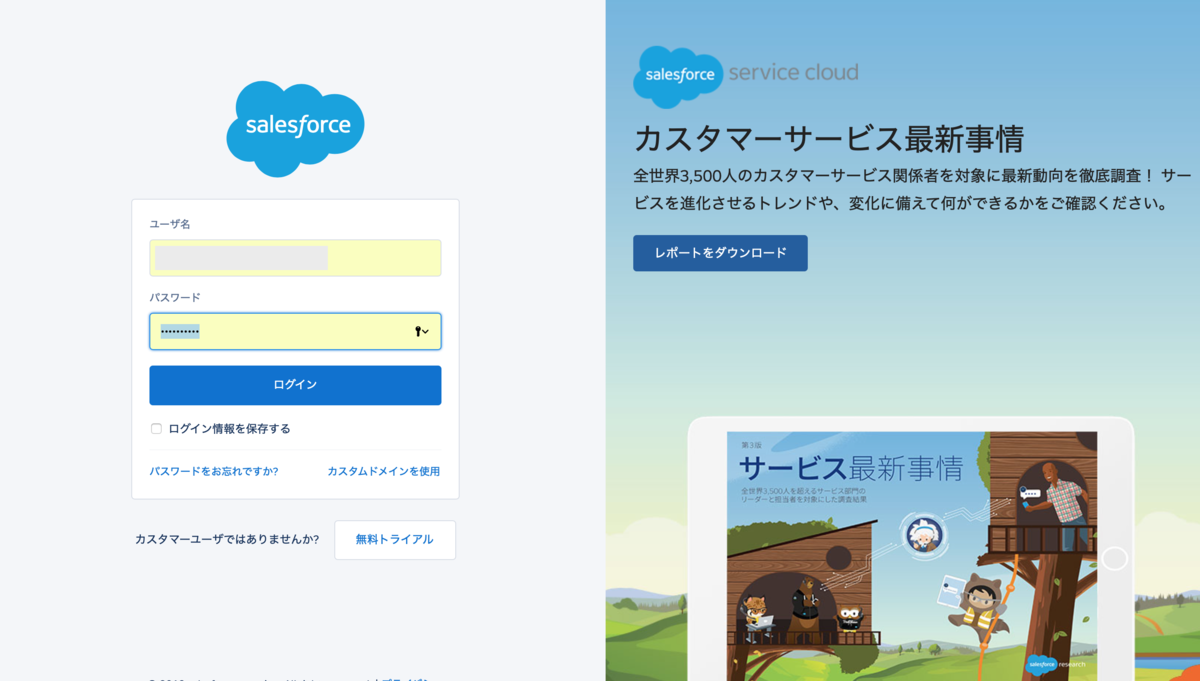Select the ユーザ名 input field
The width and height of the screenshot is (1200, 681).
point(295,258)
